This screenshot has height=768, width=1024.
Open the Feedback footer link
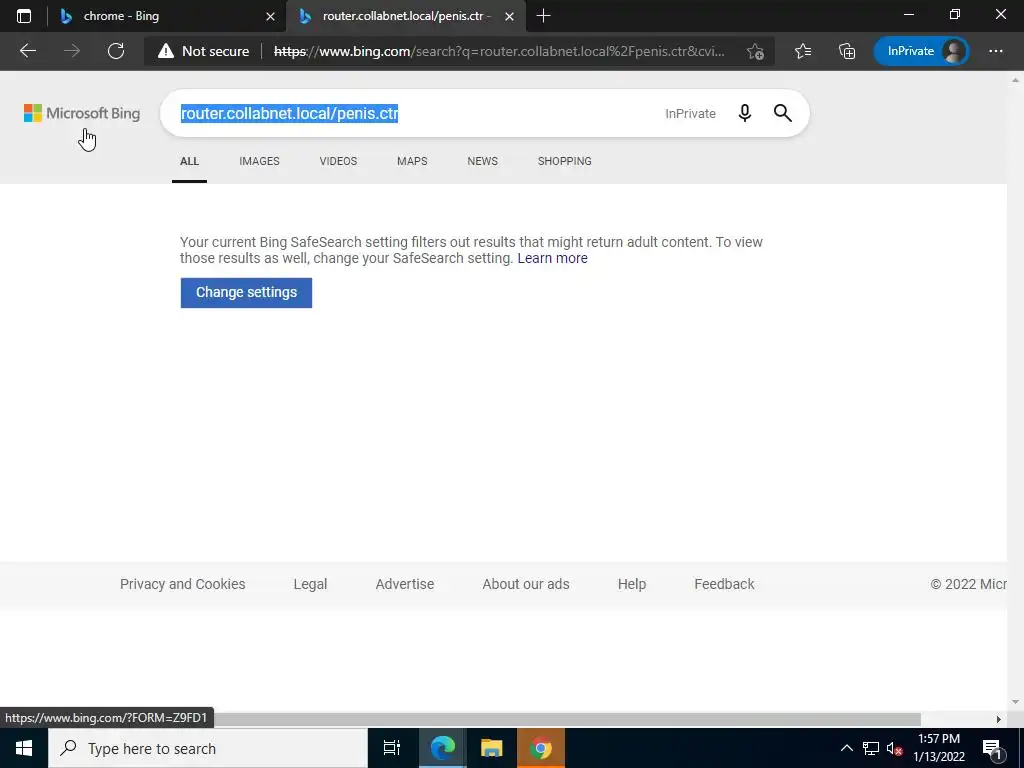pos(724,584)
